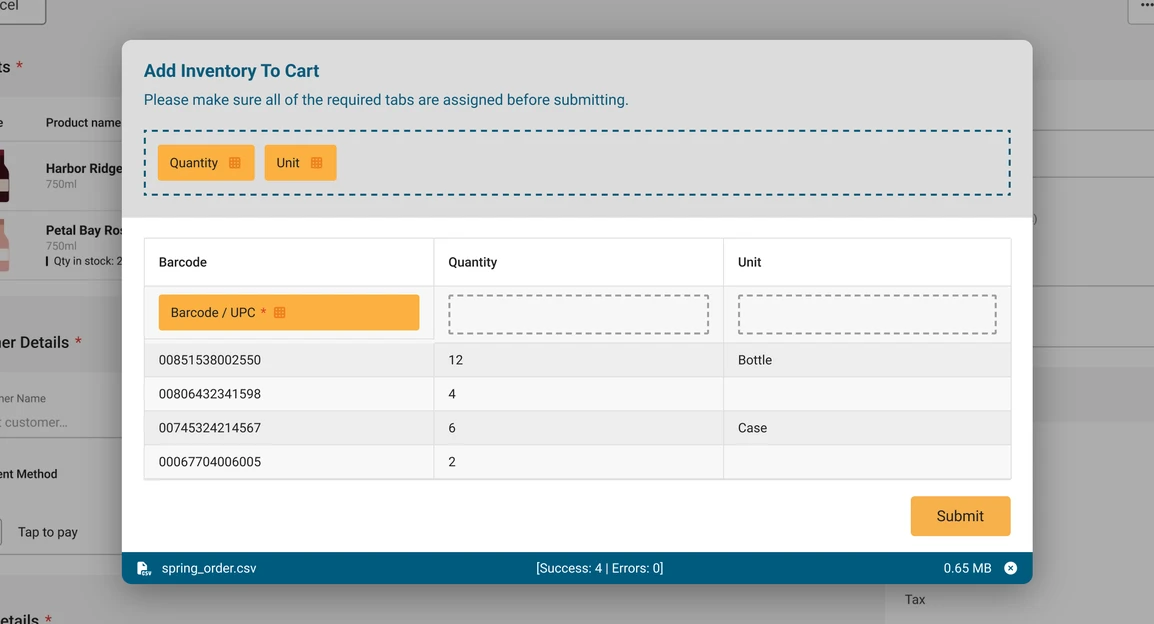
Task: Select the Barcode / UPC assigned tag
Action: click(x=288, y=313)
